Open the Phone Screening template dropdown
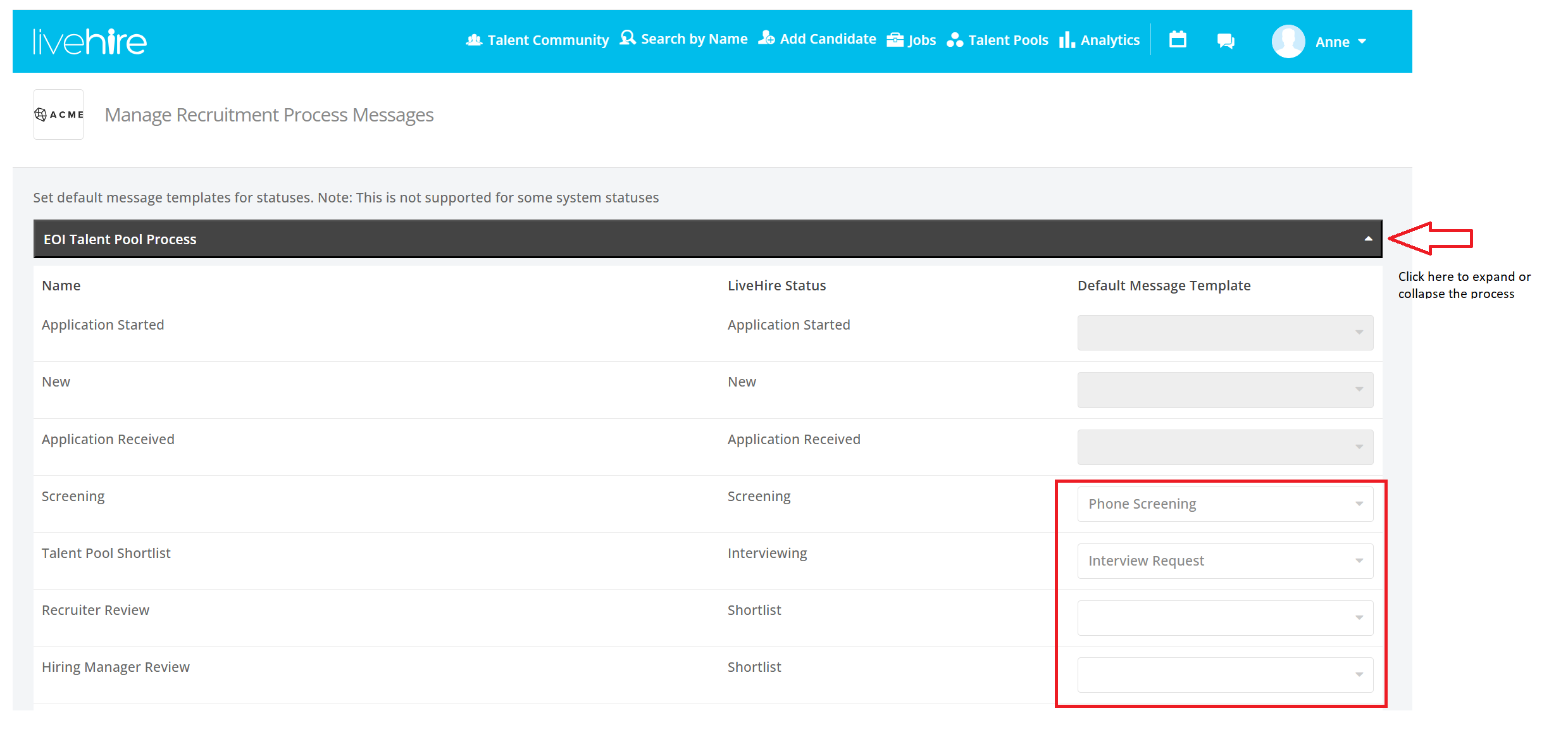The image size is (1568, 756). coord(1224,504)
